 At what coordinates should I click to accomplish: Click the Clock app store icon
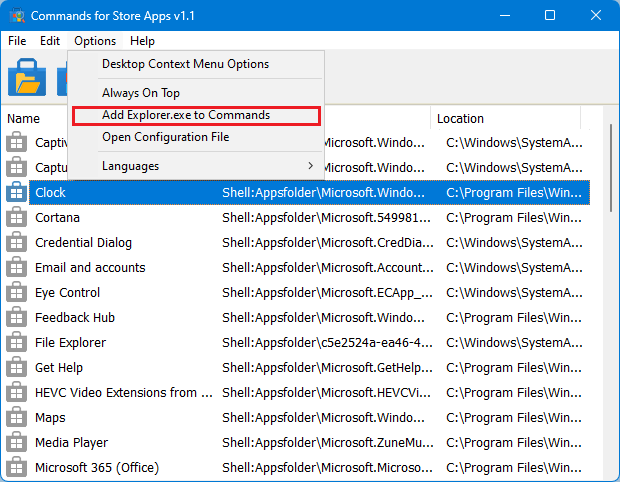16,192
